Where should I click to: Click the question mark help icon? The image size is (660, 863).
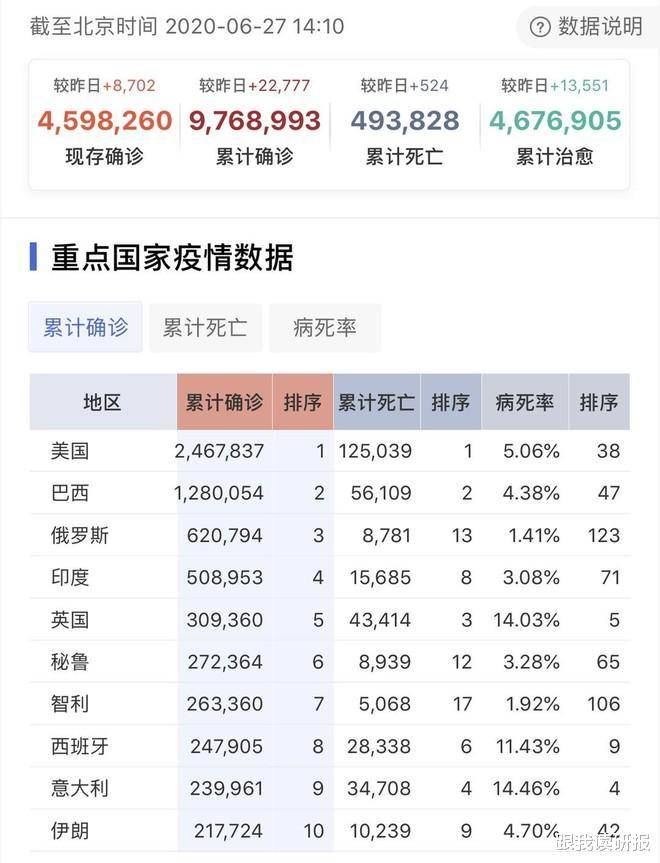point(540,27)
